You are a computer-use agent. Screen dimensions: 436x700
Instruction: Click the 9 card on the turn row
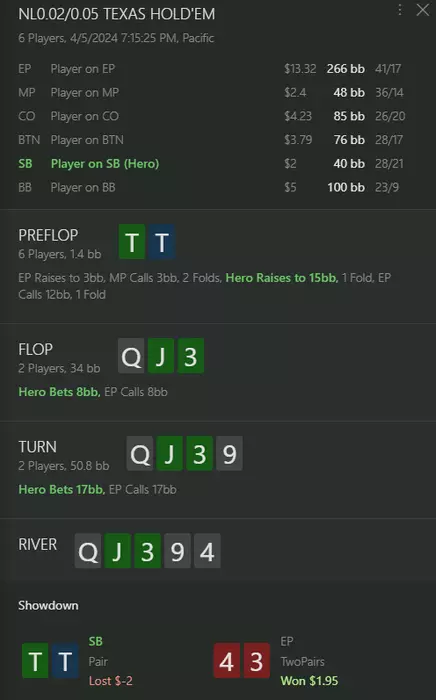(229, 454)
